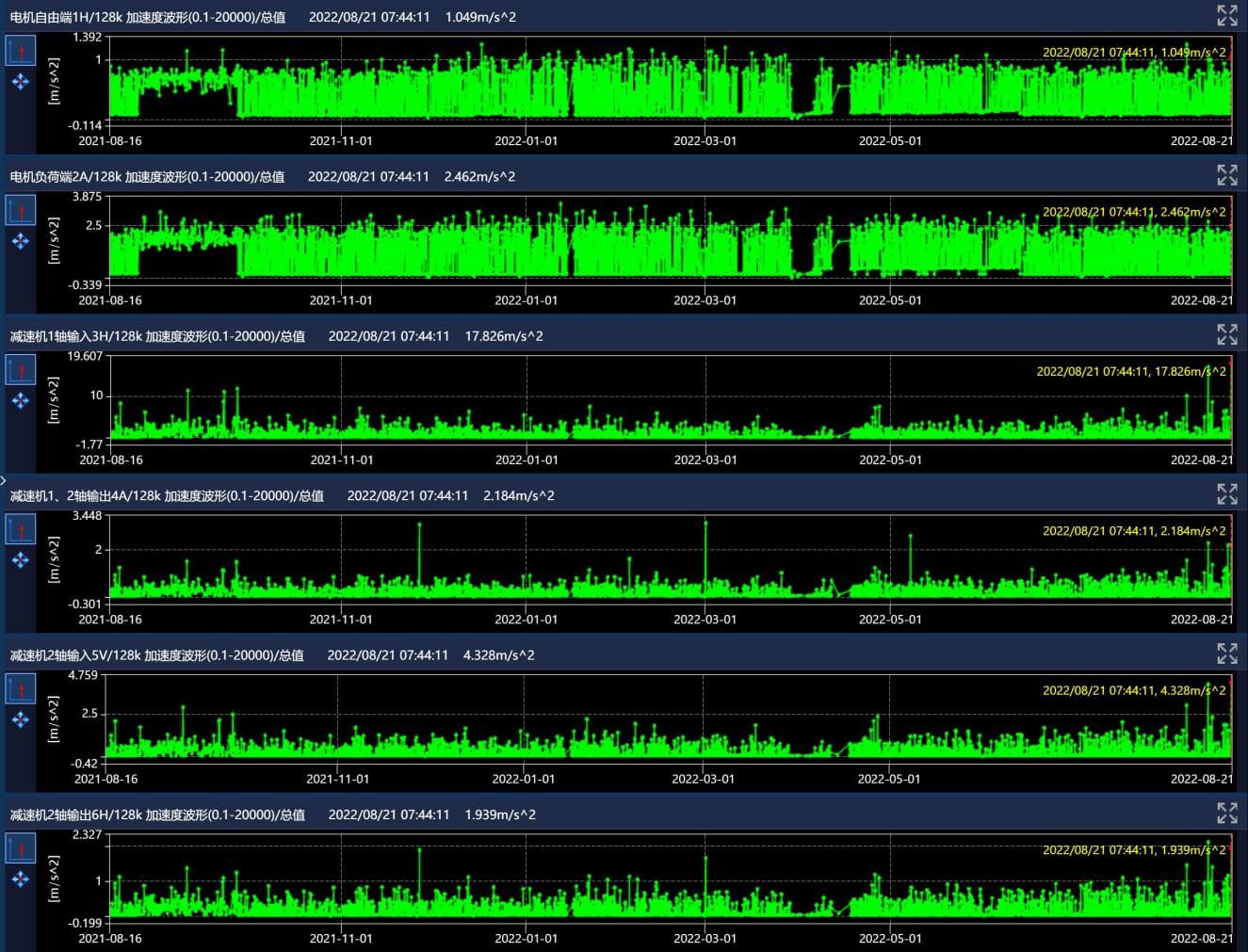This screenshot has height=952, width=1248.
Task: Select the pan tool on 电机自由端1H chart
Action: click(x=21, y=82)
